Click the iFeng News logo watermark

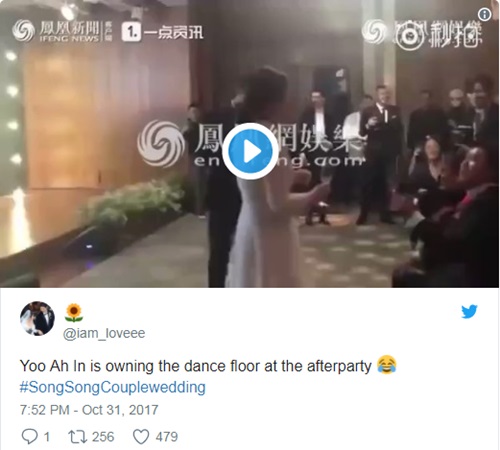point(62,31)
